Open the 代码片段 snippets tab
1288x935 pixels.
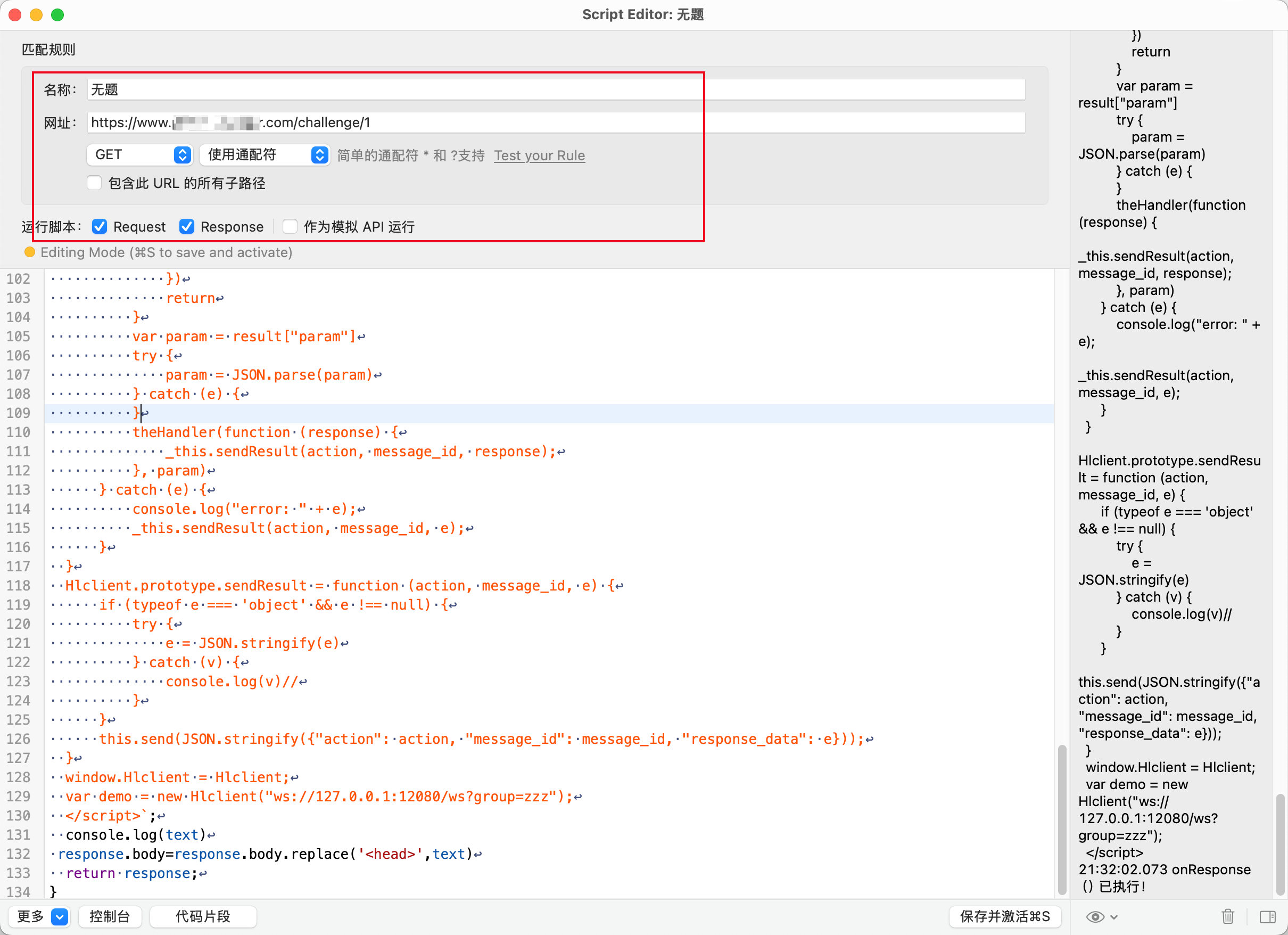click(x=203, y=916)
